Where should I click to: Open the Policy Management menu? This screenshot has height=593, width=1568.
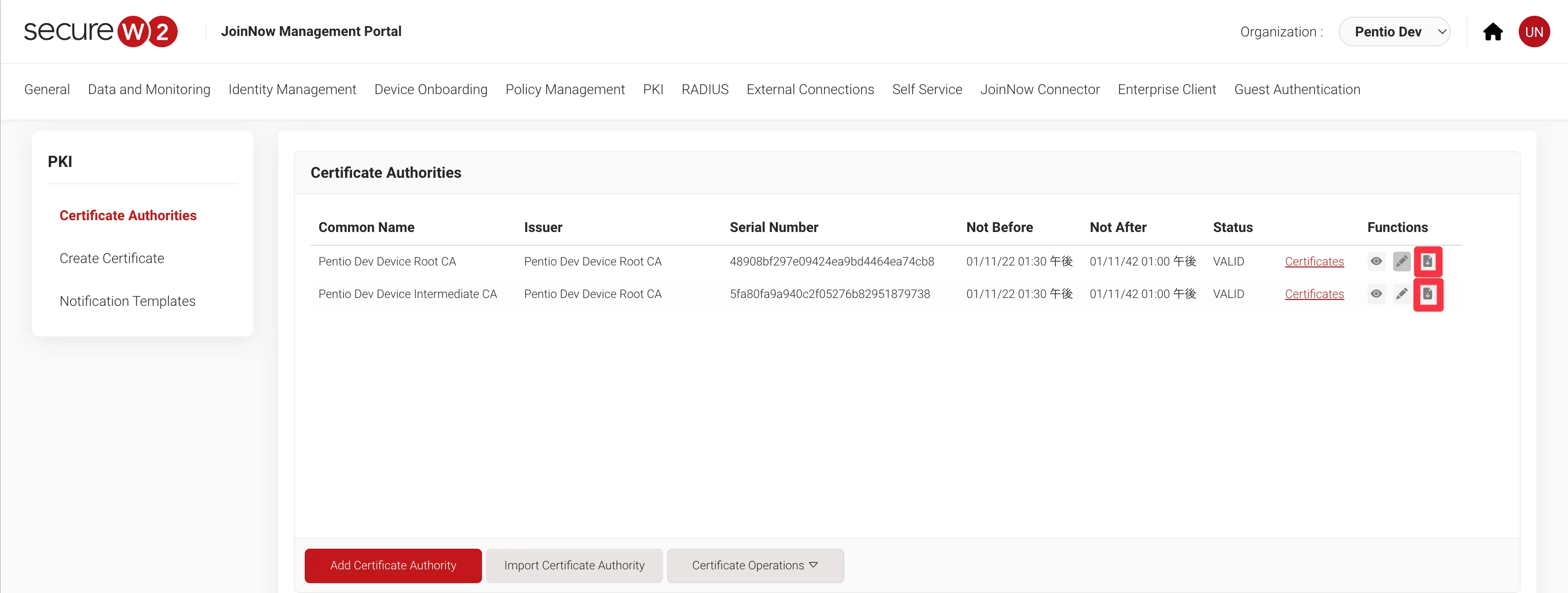pyautogui.click(x=565, y=90)
